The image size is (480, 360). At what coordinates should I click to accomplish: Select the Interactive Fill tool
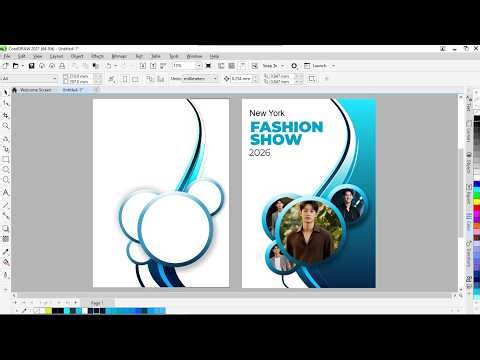6,262
